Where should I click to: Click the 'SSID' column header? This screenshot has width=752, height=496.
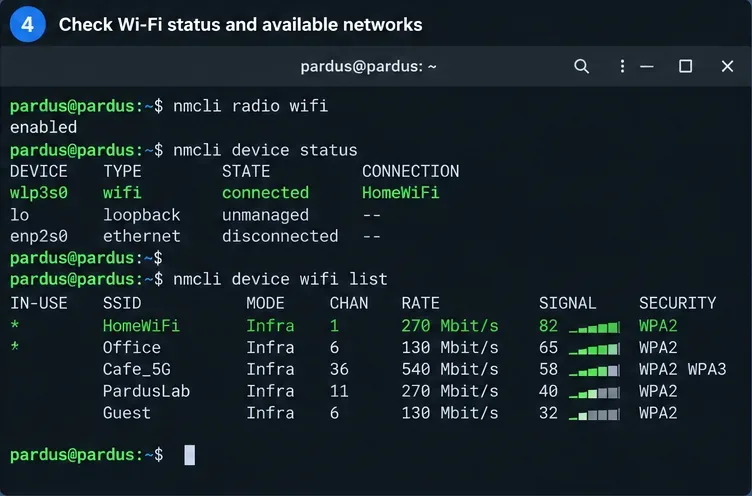(x=122, y=303)
